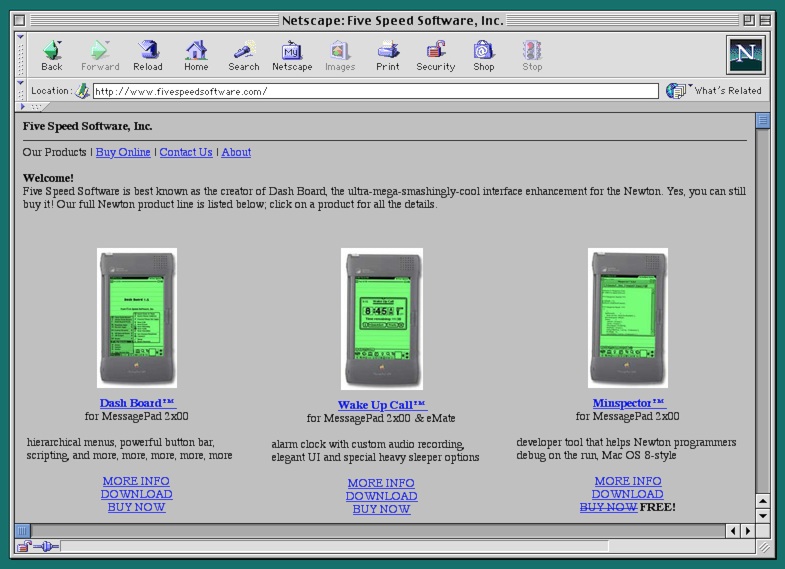The image size is (785, 569).
Task: Expand the collapsed personal toolbar tab
Action: 33,107
